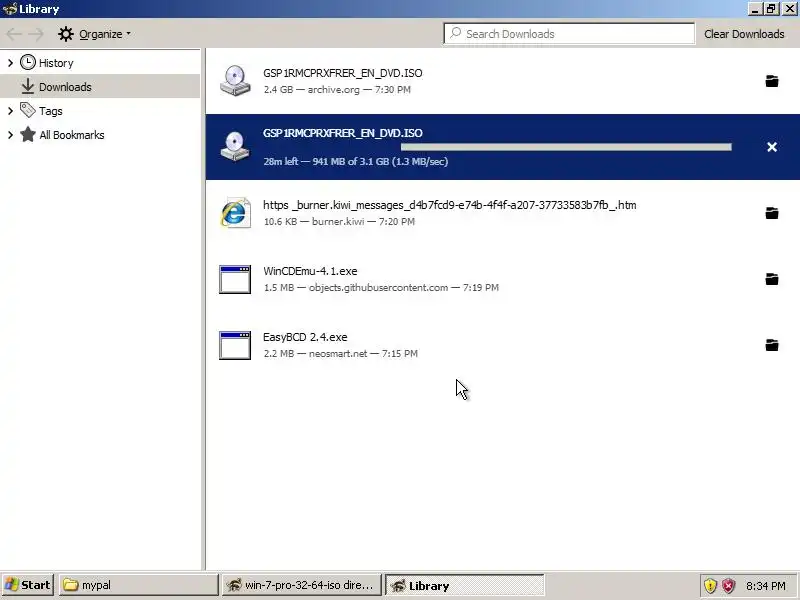The image size is (800, 600).
Task: Expand the All Bookmarks tree node
Action: pos(10,135)
